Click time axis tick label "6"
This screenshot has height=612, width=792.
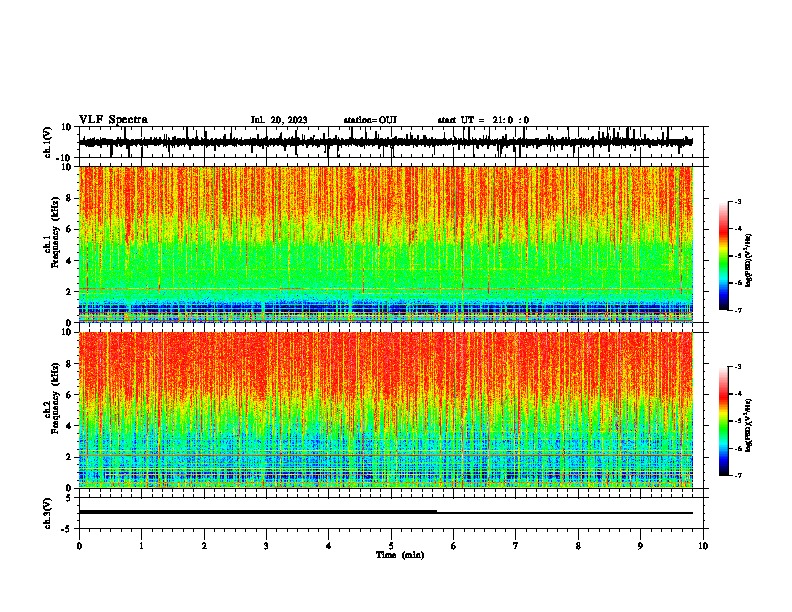coord(454,546)
